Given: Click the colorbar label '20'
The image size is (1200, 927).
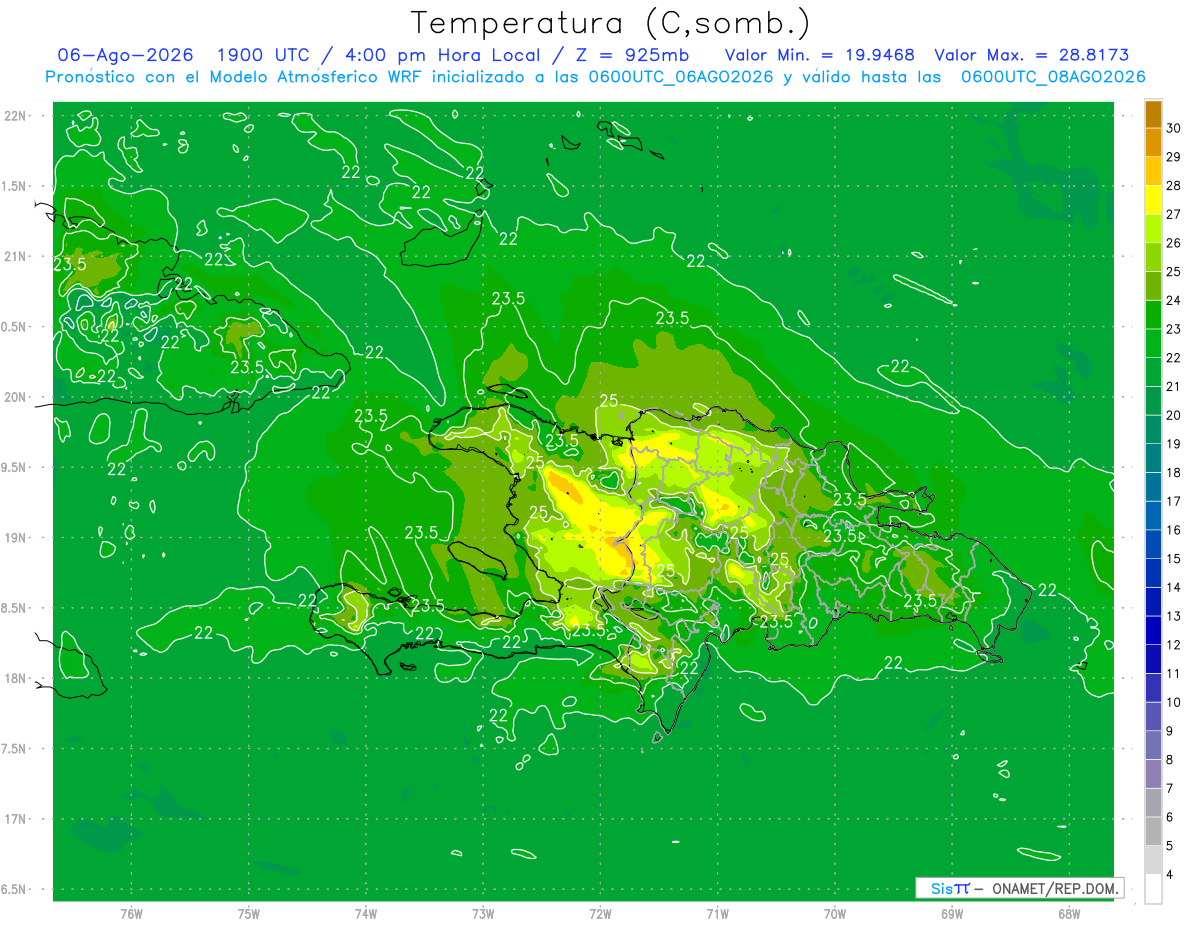Looking at the screenshot, I should pos(1173,415).
